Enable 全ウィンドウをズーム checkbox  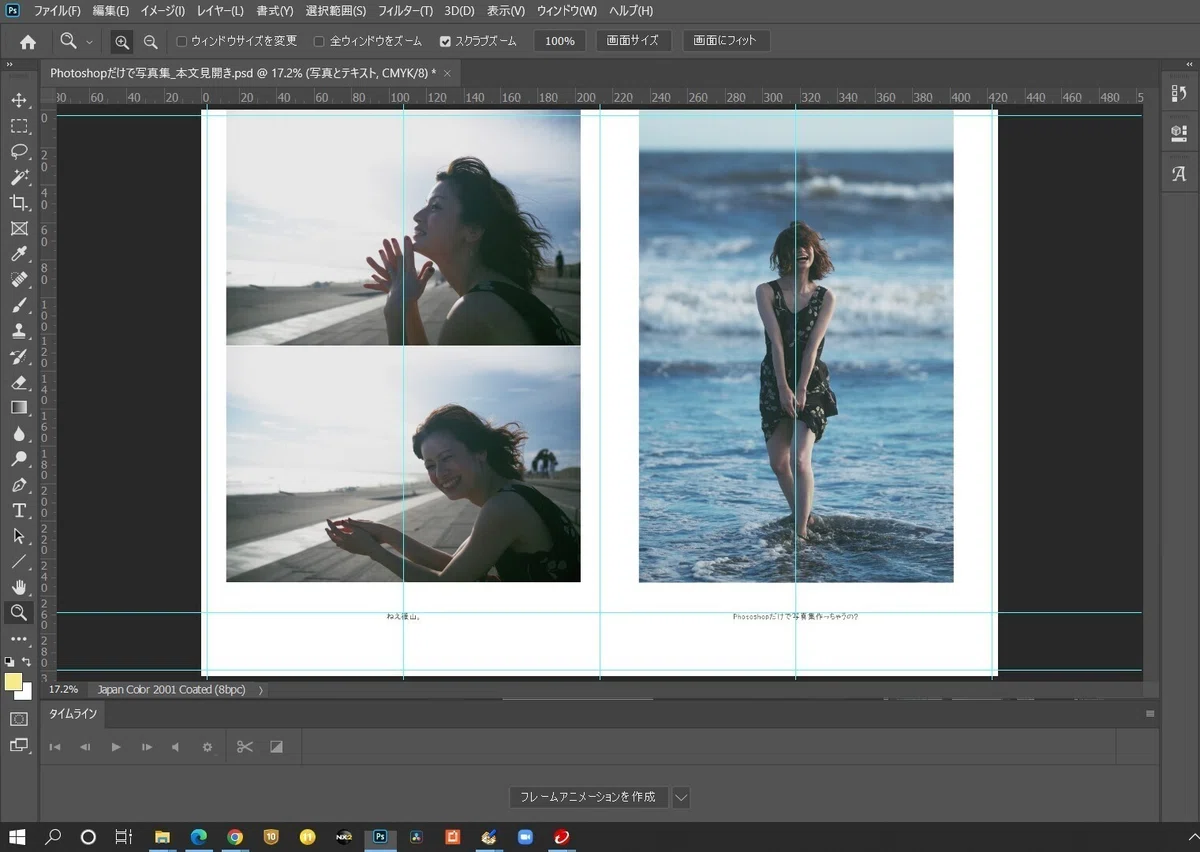click(319, 42)
